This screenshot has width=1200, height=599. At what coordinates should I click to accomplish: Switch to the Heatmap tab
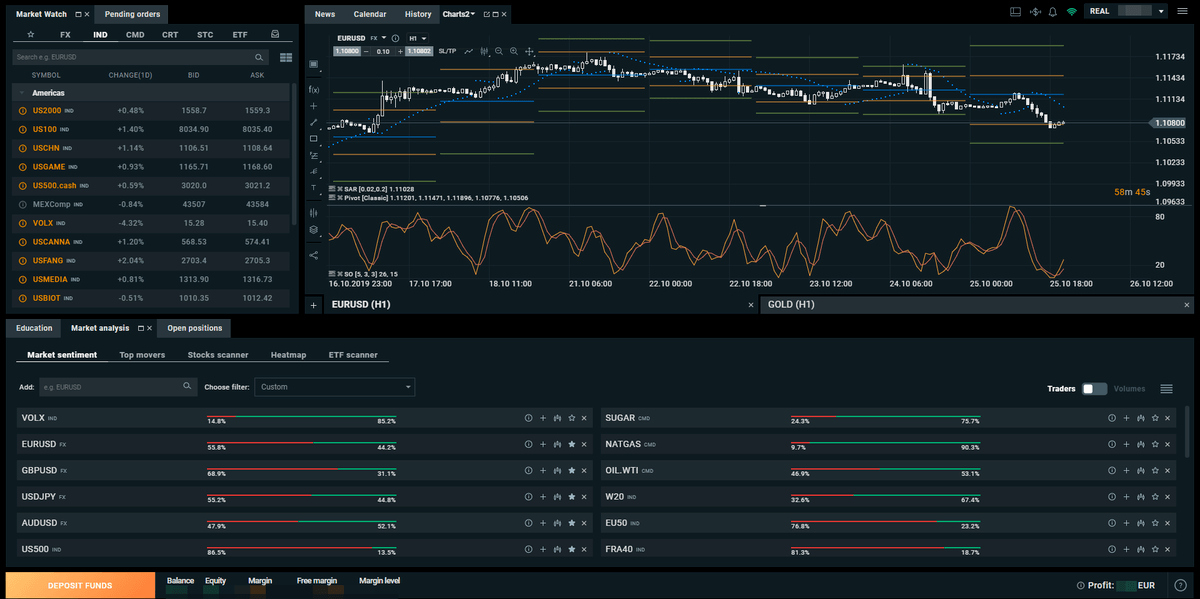pos(289,355)
